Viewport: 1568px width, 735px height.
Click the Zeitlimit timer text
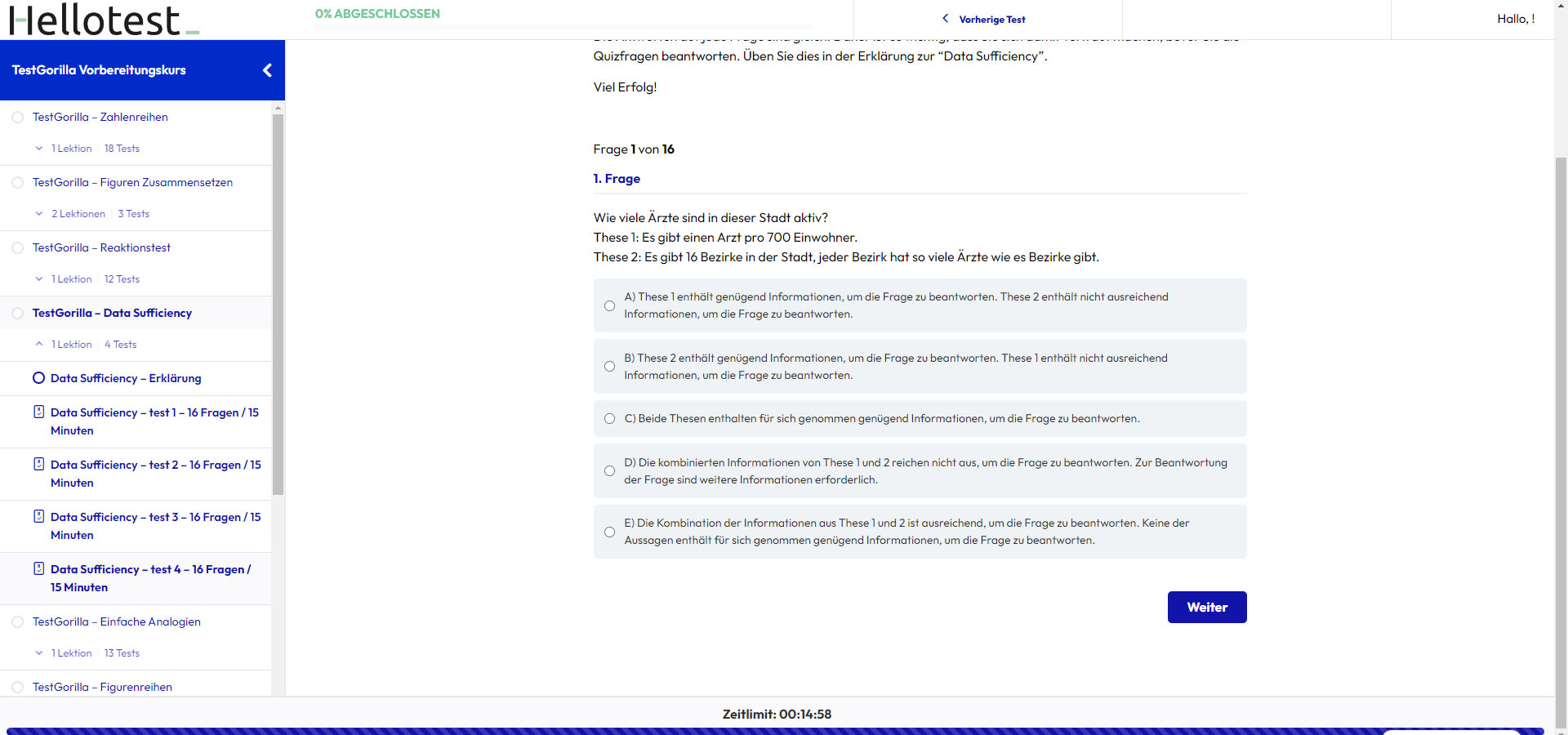[777, 714]
